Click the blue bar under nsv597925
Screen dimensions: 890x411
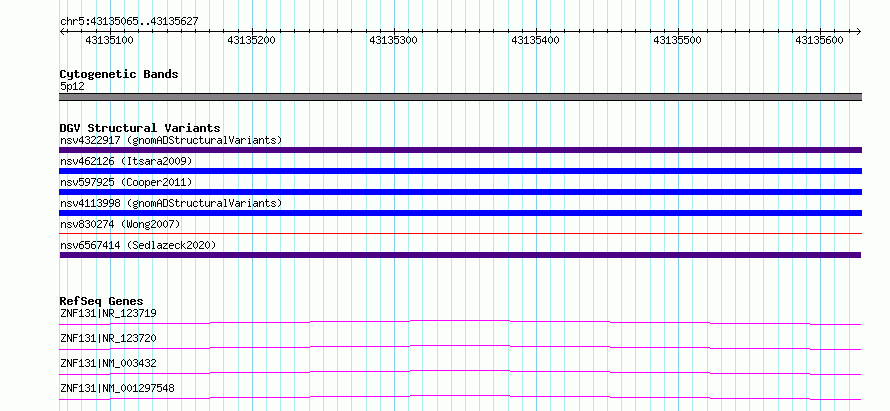pos(460,192)
